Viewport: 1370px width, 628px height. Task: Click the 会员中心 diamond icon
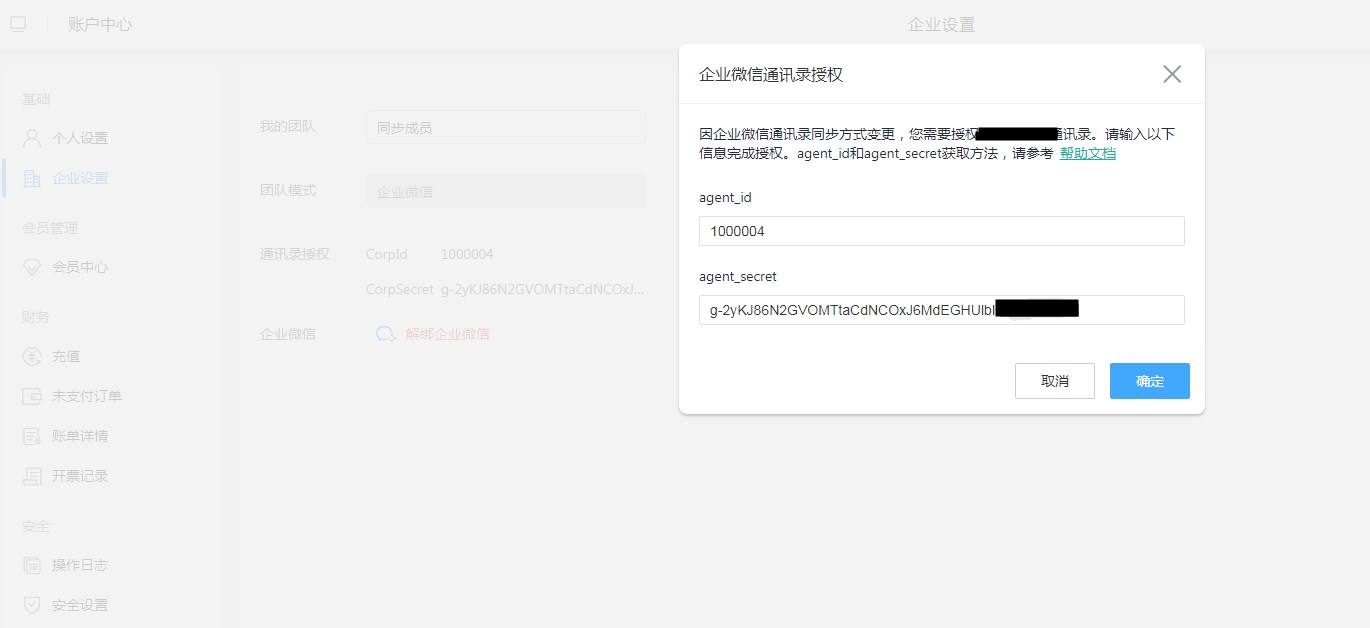coord(32,267)
